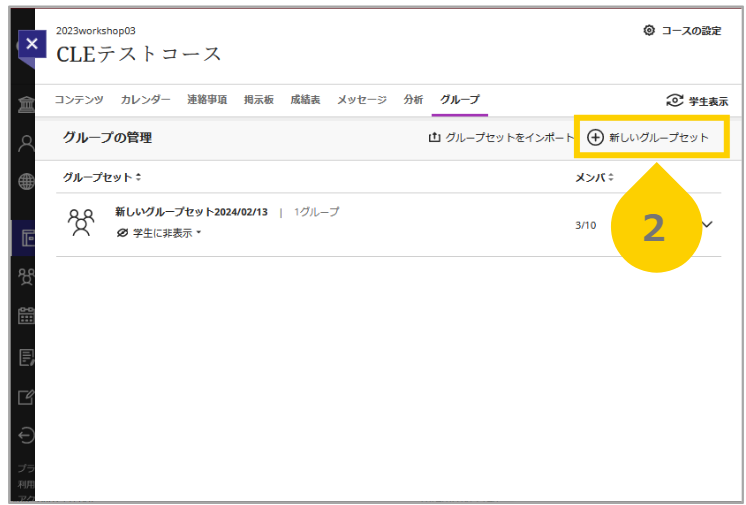Click the gear icon beside コースの設定

pyautogui.click(x=649, y=30)
